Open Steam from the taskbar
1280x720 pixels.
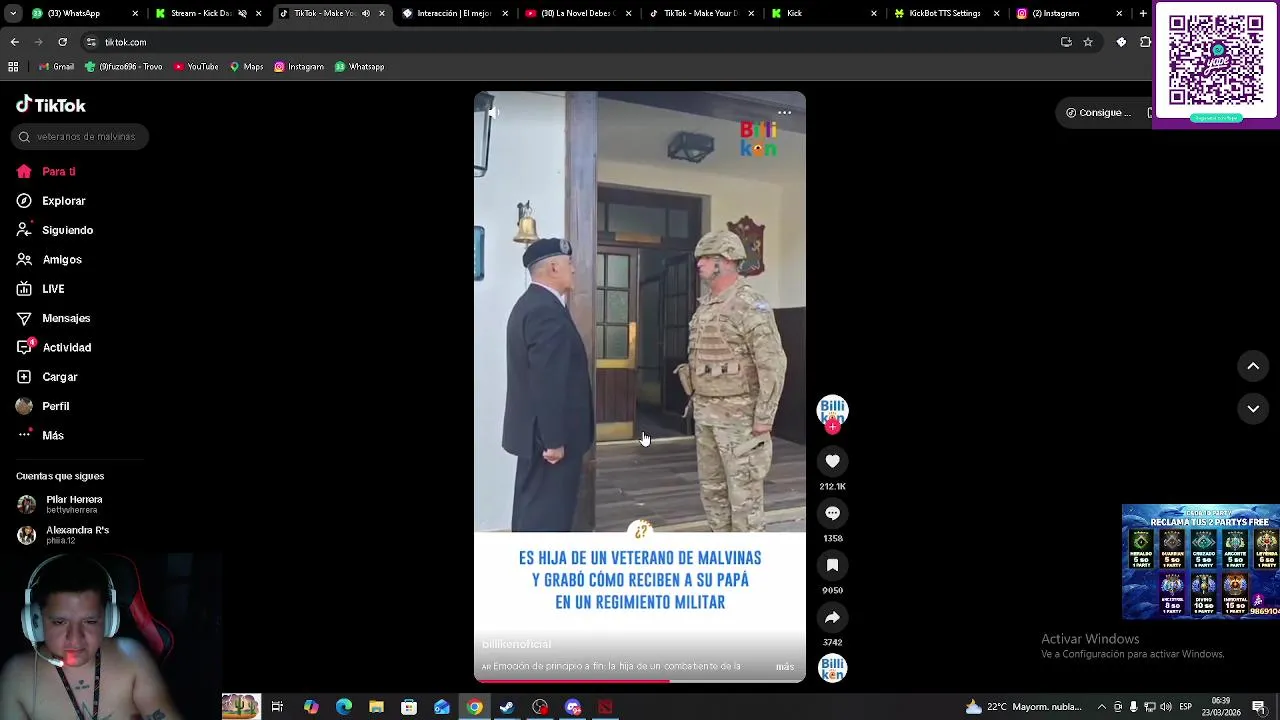[x=507, y=707]
